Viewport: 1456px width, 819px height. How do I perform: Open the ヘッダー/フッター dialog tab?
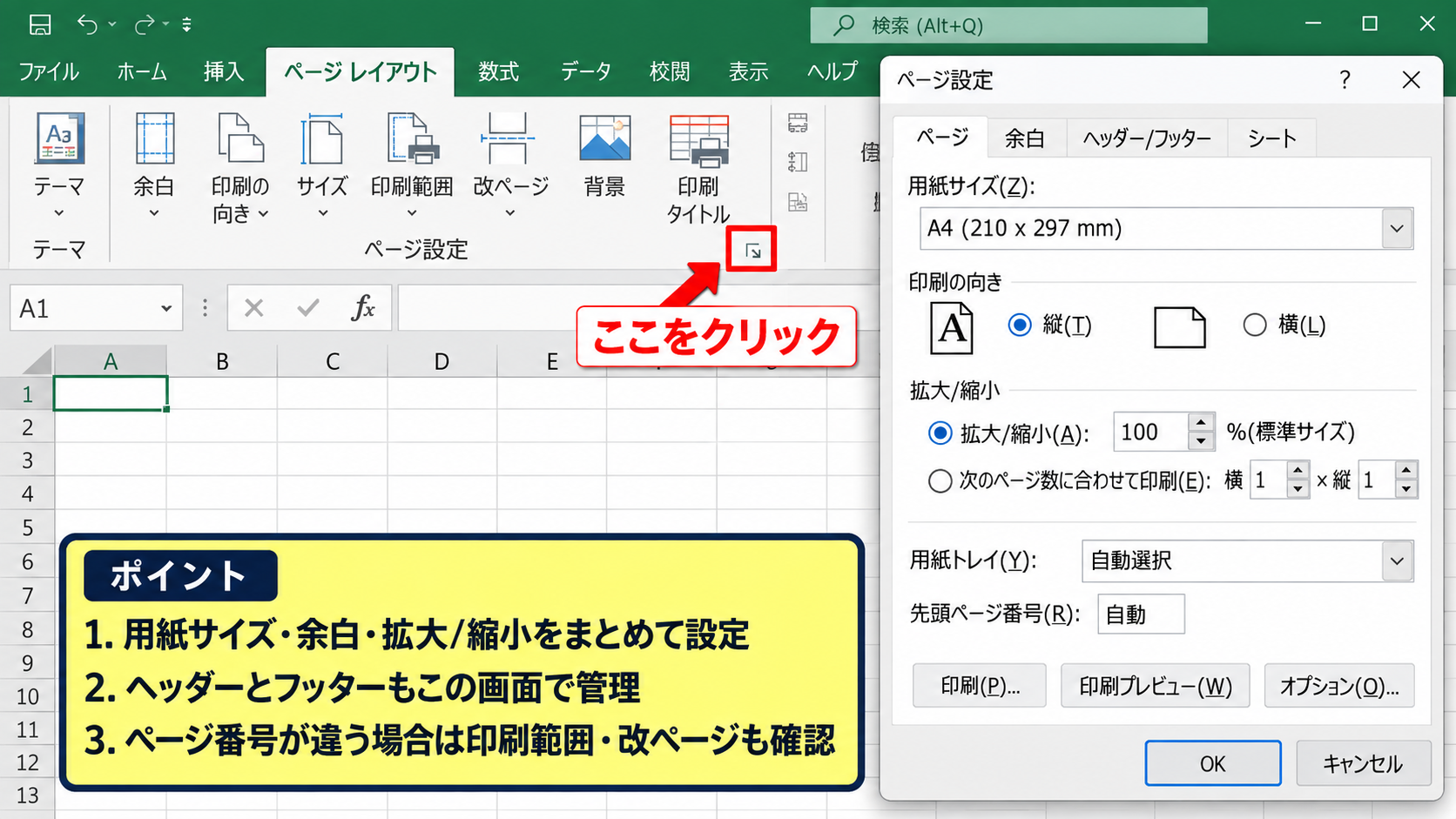click(1147, 138)
